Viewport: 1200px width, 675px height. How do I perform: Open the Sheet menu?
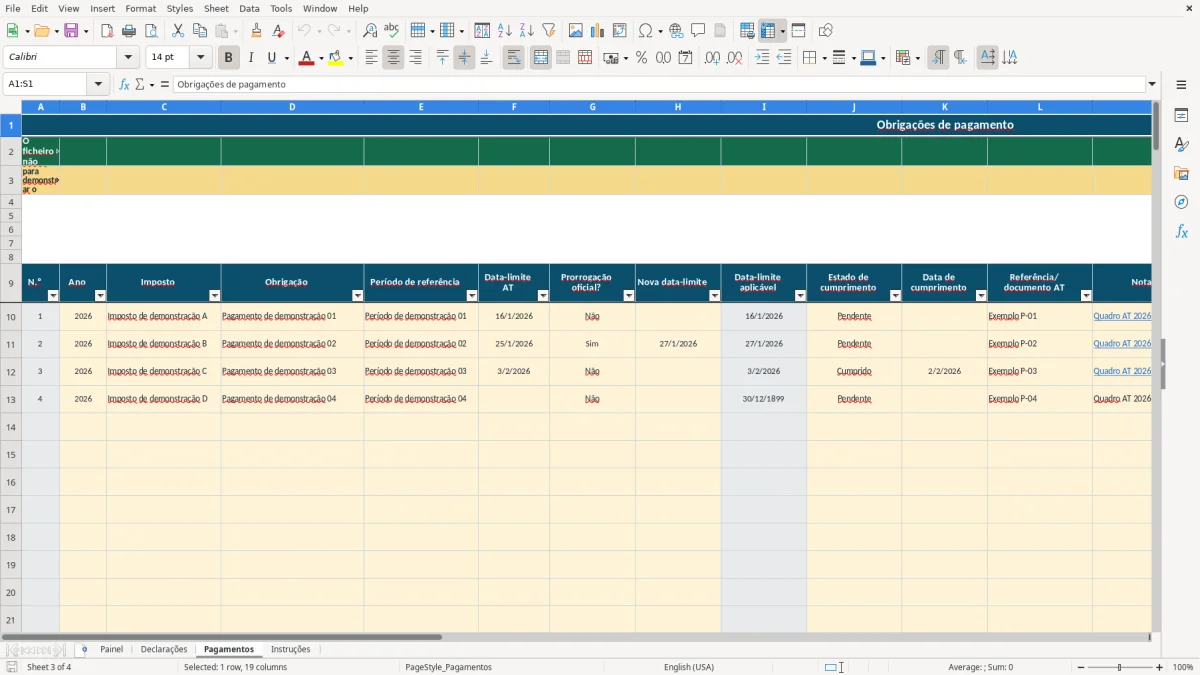(216, 8)
